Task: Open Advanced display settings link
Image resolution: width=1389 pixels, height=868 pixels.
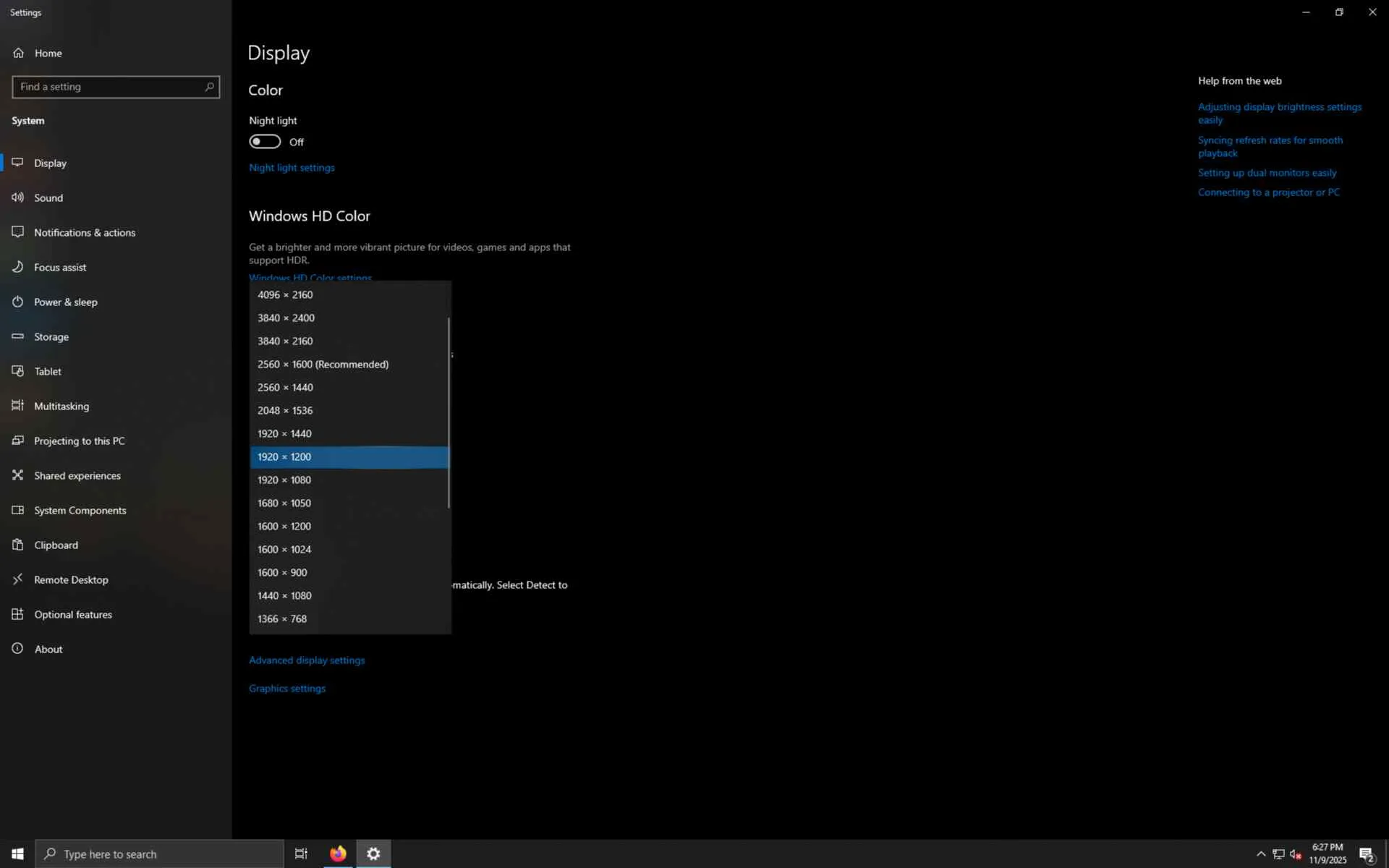Action: tap(307, 660)
